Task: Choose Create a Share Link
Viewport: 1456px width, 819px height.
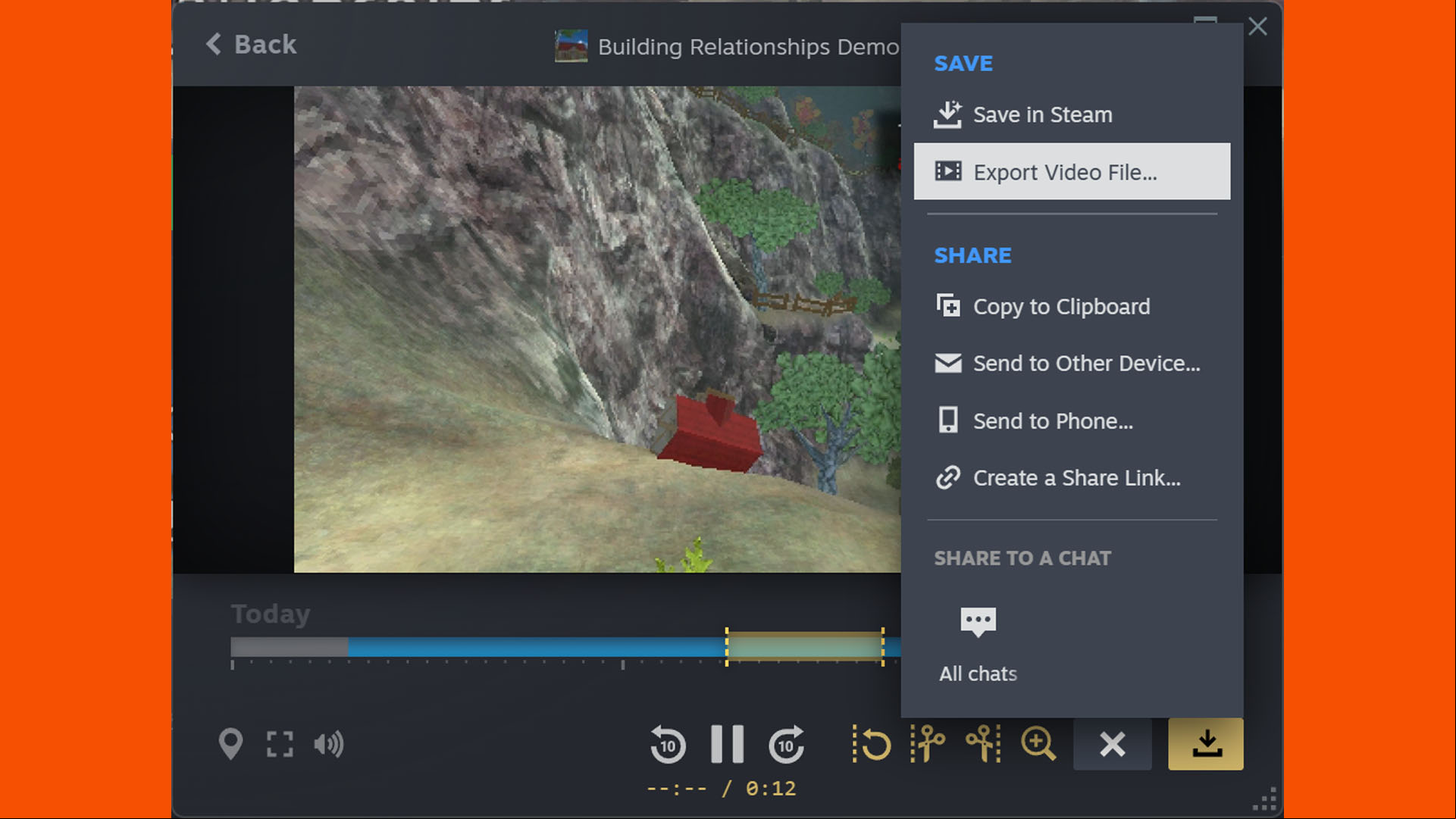Action: (x=1072, y=478)
